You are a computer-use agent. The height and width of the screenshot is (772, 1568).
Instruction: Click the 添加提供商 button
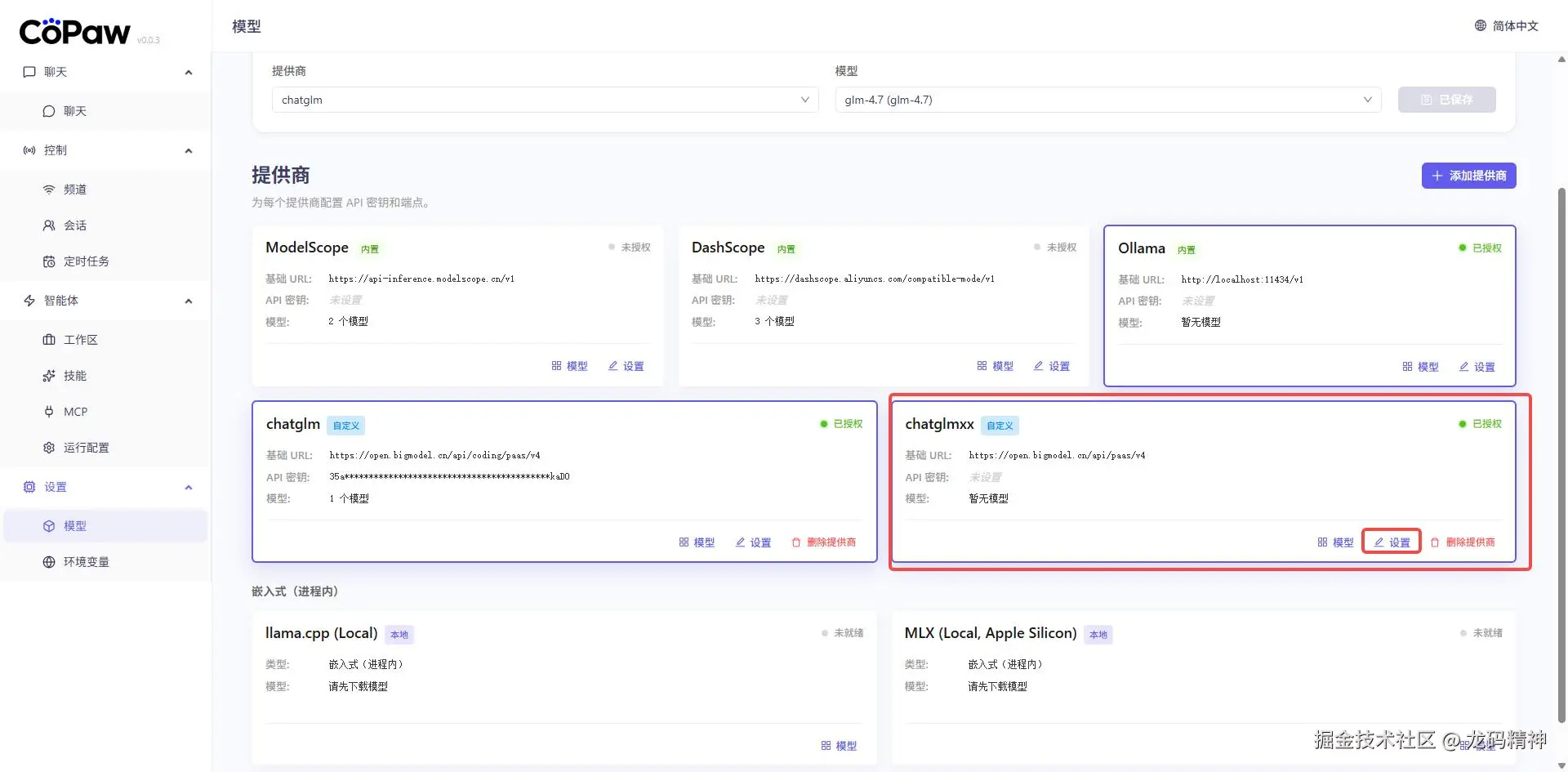1468,176
